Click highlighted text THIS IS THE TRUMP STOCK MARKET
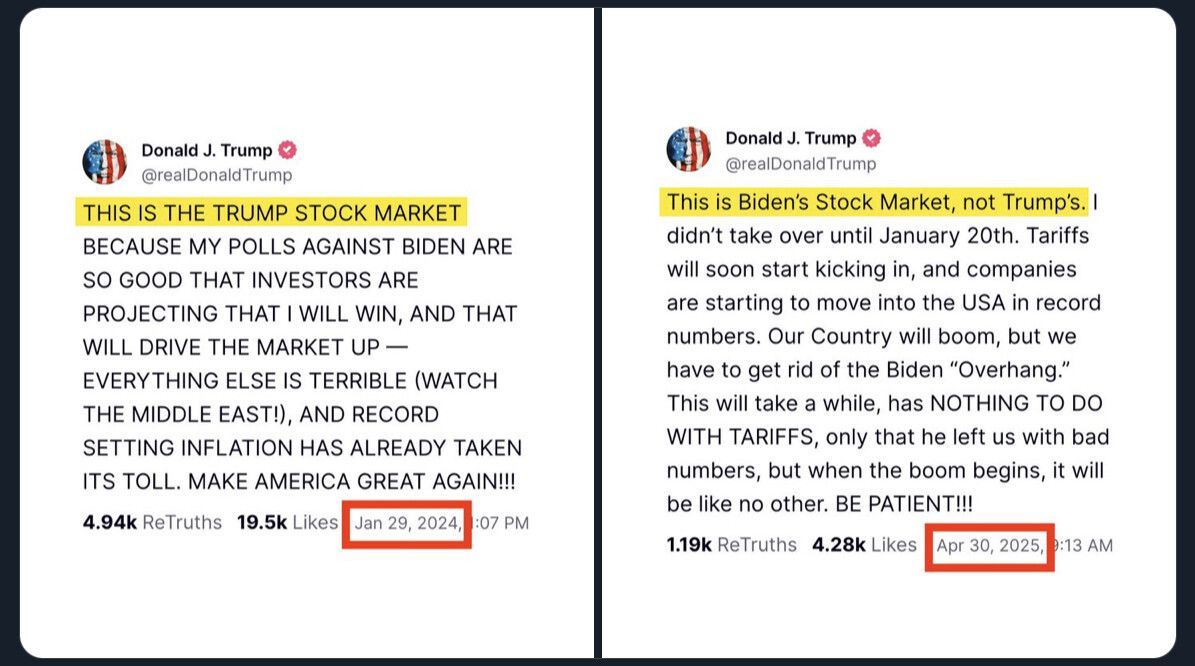The image size is (1195, 666). coord(272,213)
